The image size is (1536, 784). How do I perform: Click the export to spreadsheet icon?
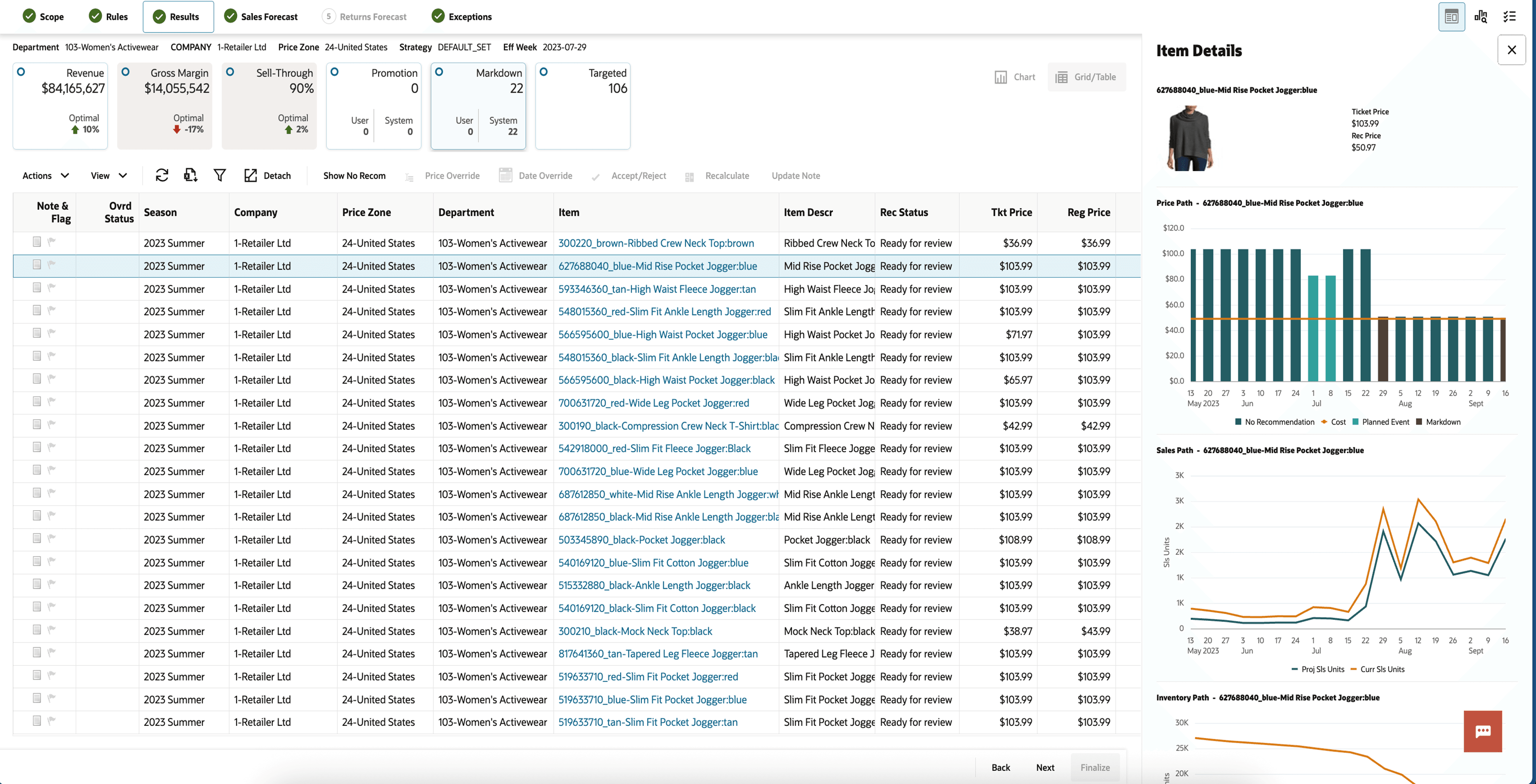tap(190, 175)
